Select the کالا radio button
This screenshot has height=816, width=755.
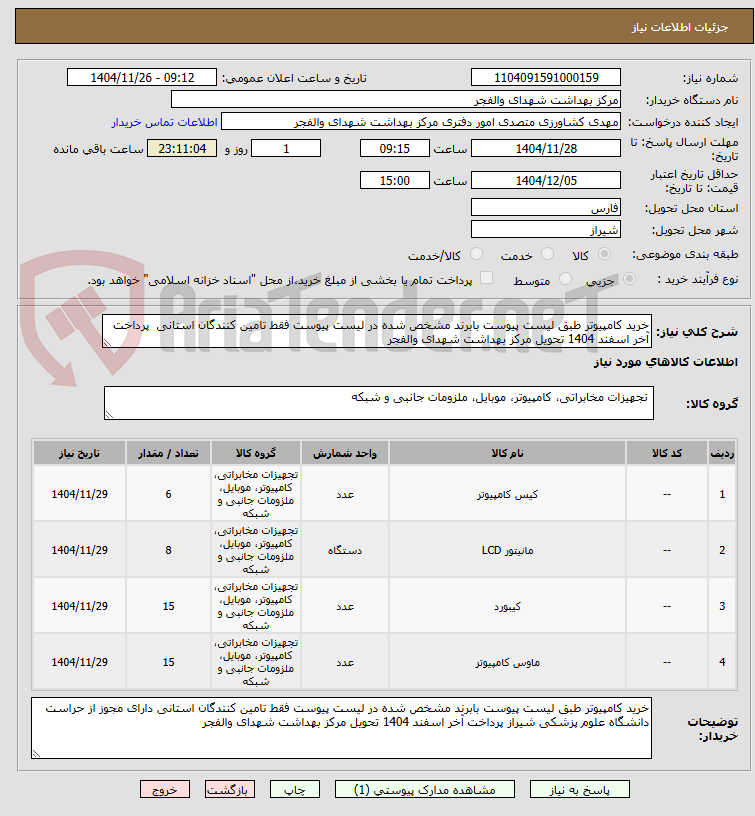pos(604,254)
